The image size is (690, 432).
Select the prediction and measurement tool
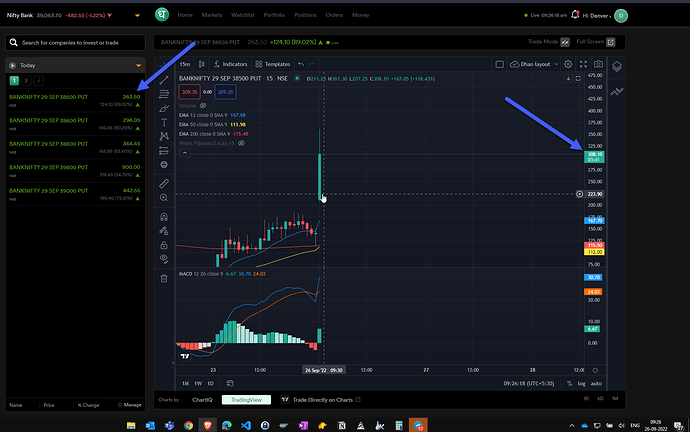(164, 150)
